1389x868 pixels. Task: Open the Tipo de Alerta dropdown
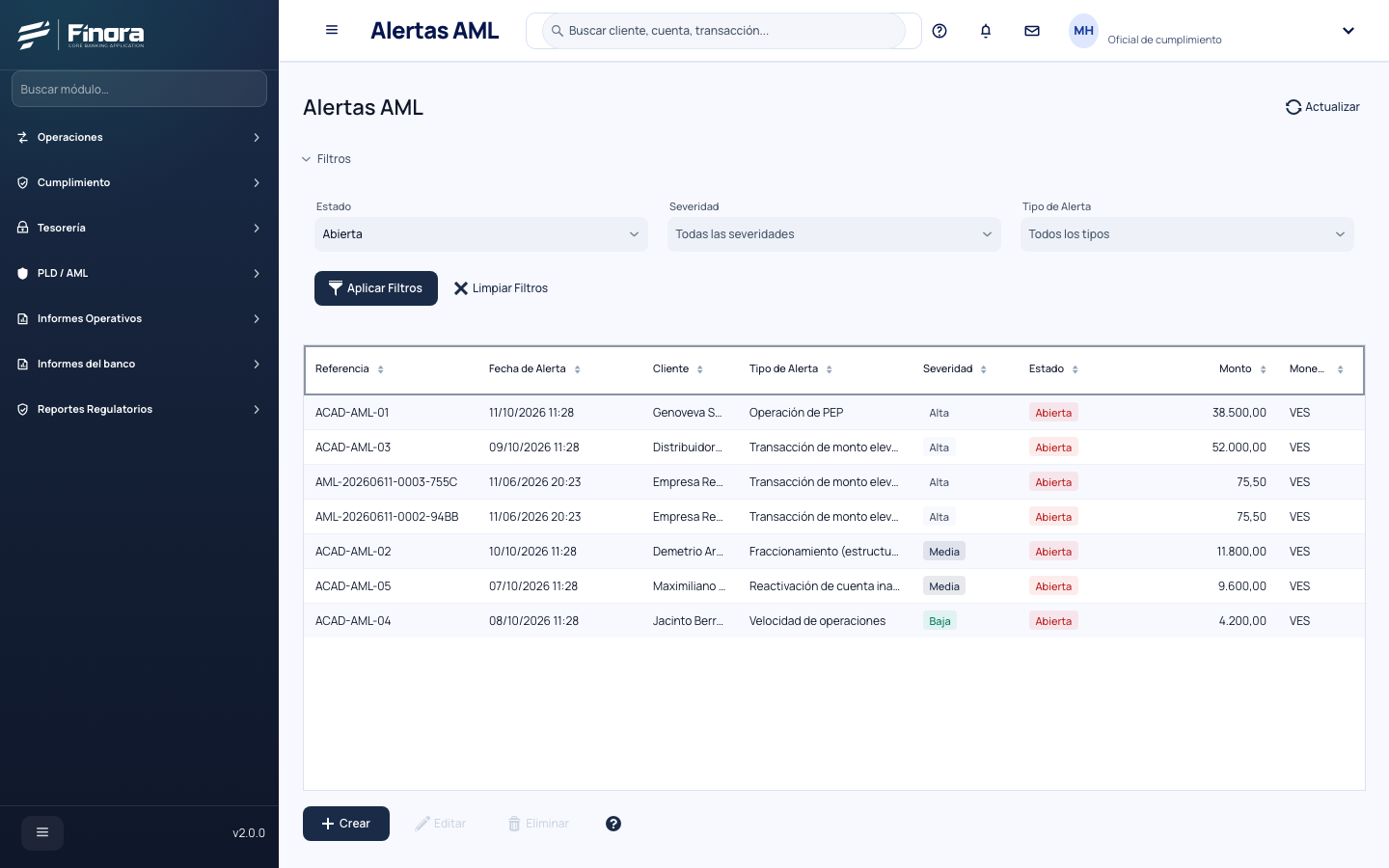click(x=1187, y=234)
